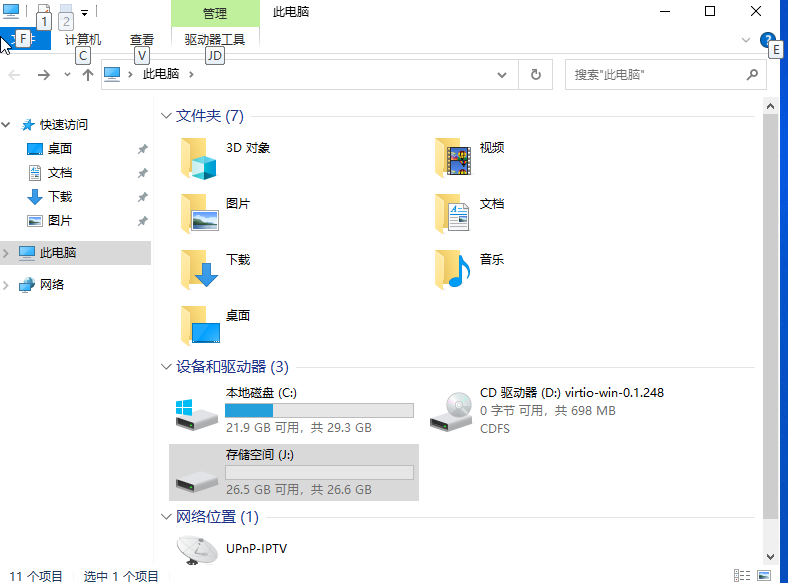Open the UPnP-IPTV network device
Viewport: 788px width, 583px height.
click(196, 549)
